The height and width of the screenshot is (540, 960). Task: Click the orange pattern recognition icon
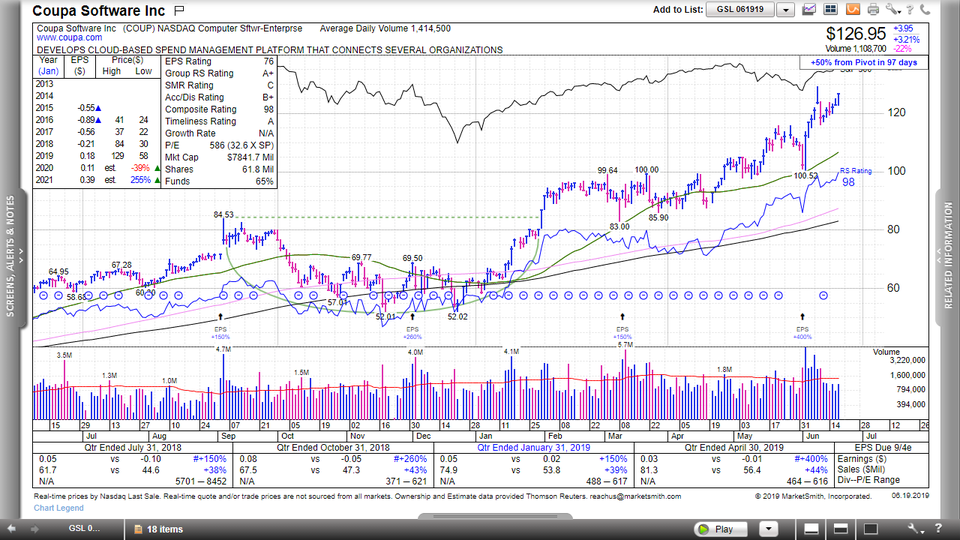(x=852, y=9)
